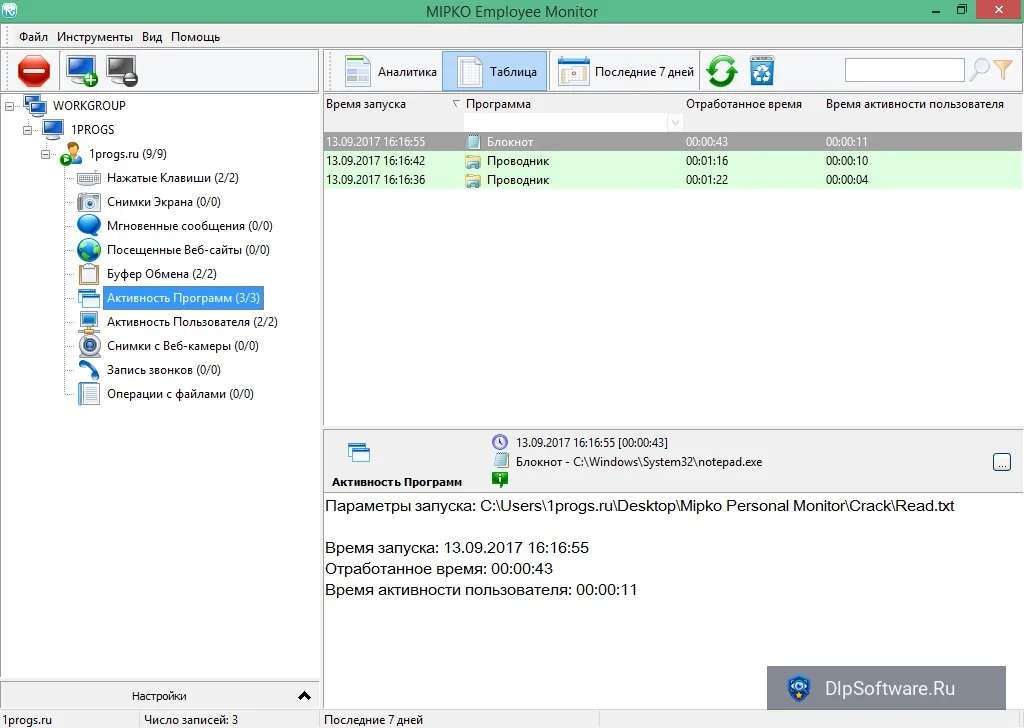
Task: Click the magnifier search icon
Action: 978,69
